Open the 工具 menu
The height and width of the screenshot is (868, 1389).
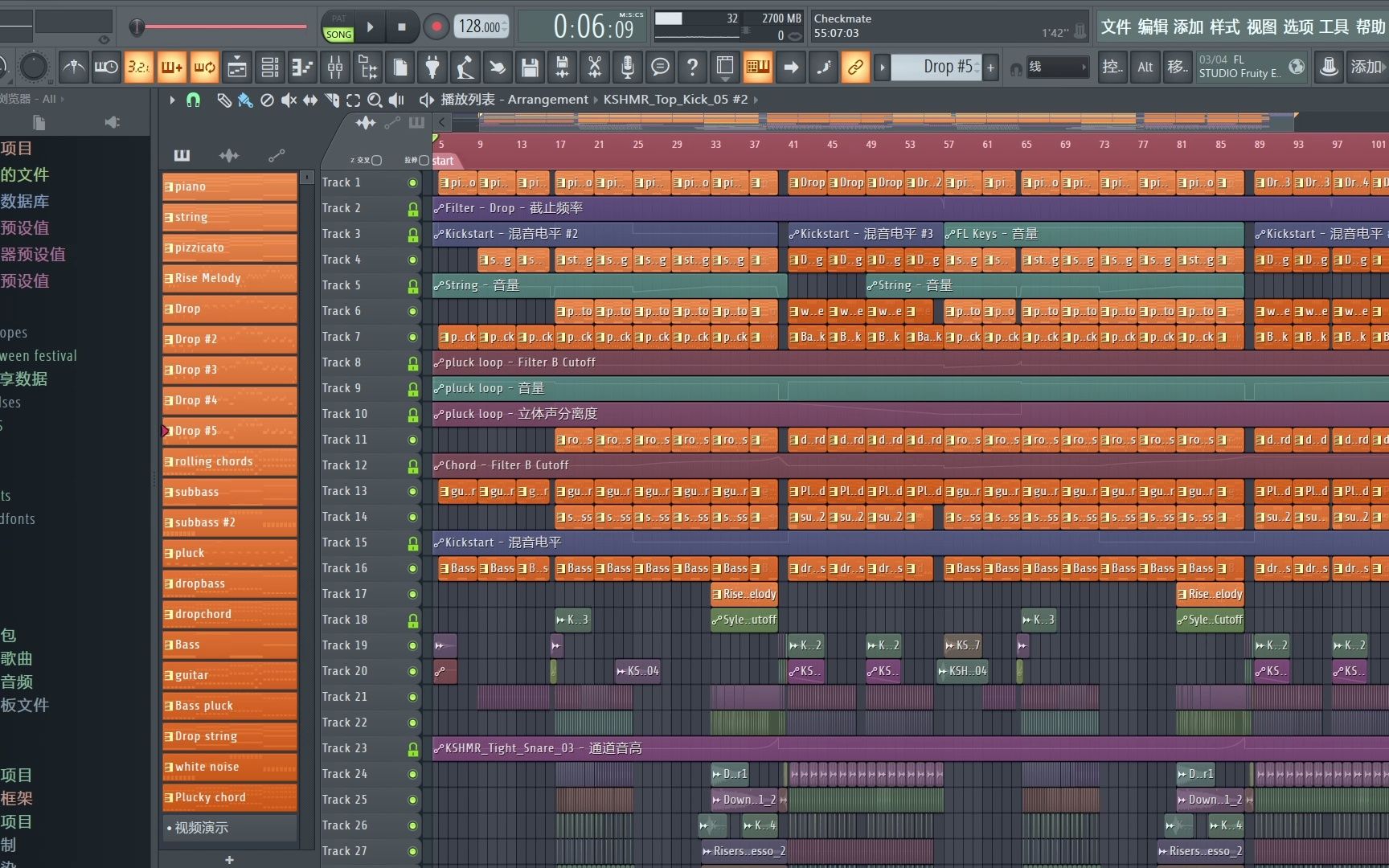(1334, 27)
